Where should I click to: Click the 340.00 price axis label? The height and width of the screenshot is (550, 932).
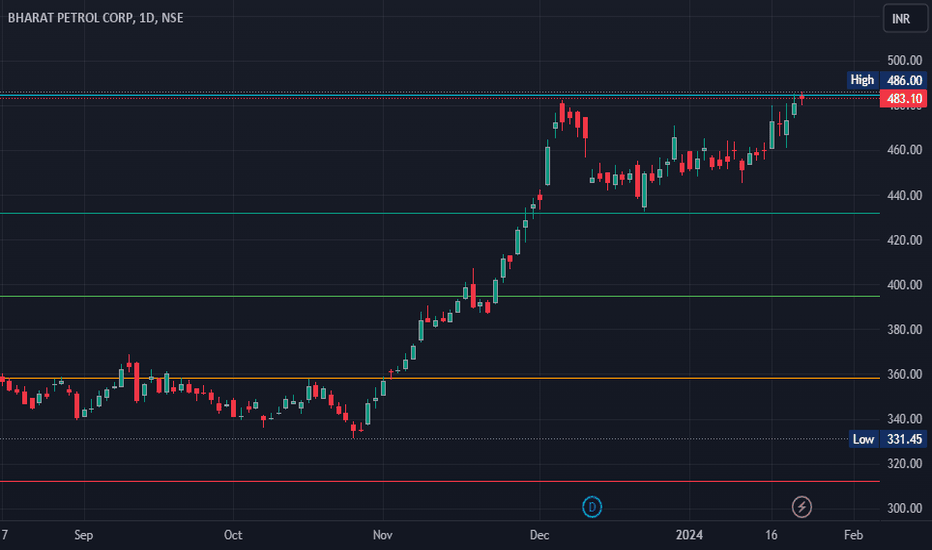904,419
